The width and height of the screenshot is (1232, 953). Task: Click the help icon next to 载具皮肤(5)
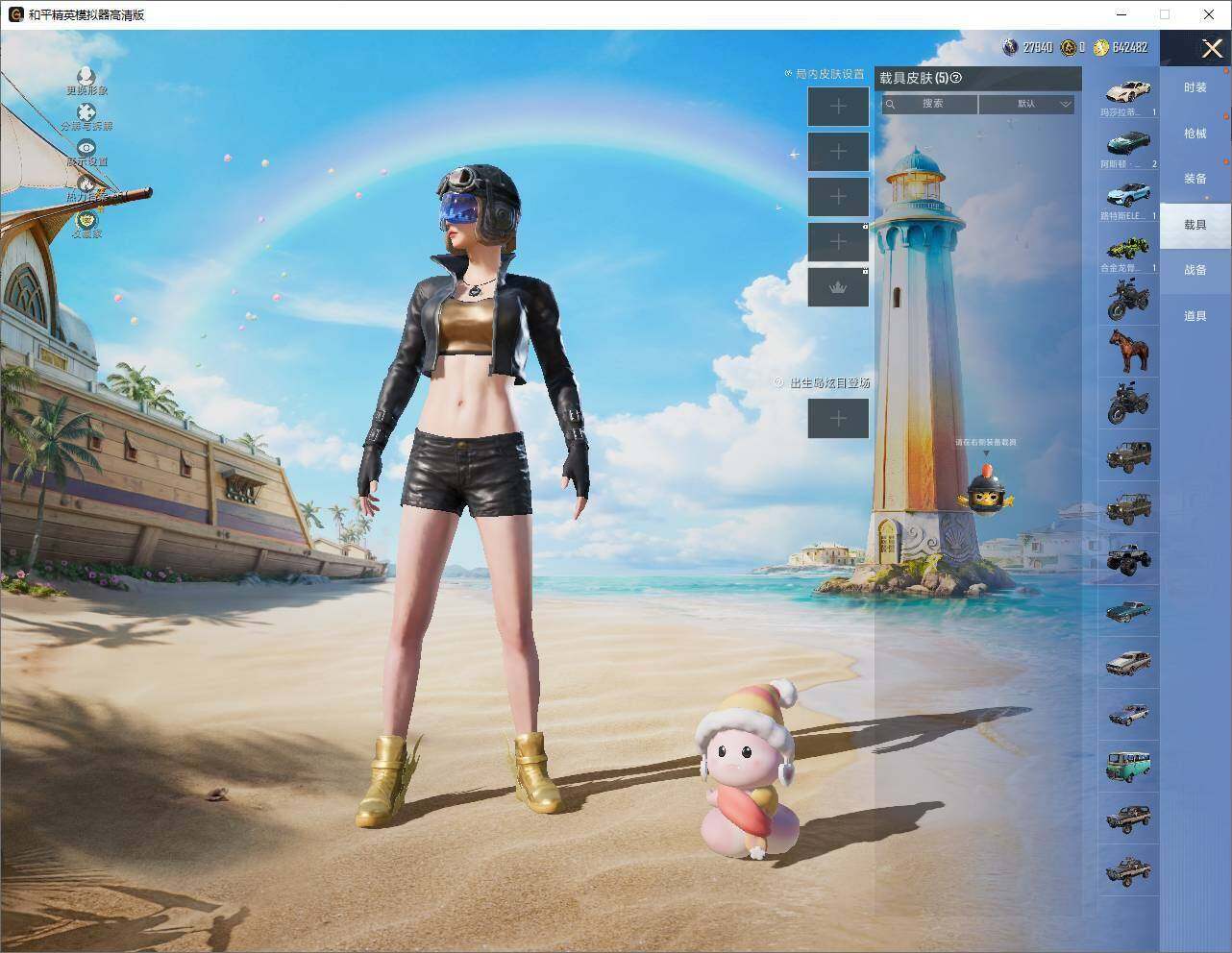coord(956,78)
